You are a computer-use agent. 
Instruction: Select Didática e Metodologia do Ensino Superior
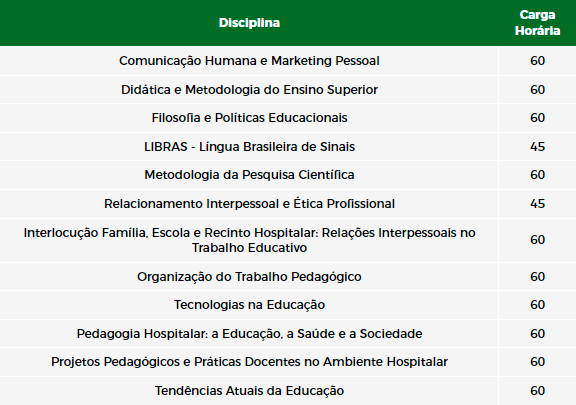249,90
